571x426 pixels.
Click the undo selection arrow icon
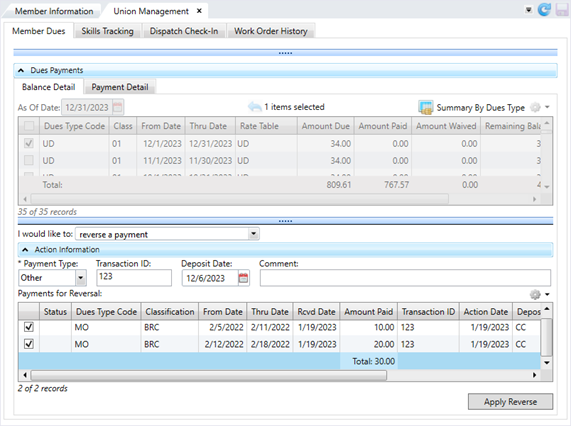255,107
